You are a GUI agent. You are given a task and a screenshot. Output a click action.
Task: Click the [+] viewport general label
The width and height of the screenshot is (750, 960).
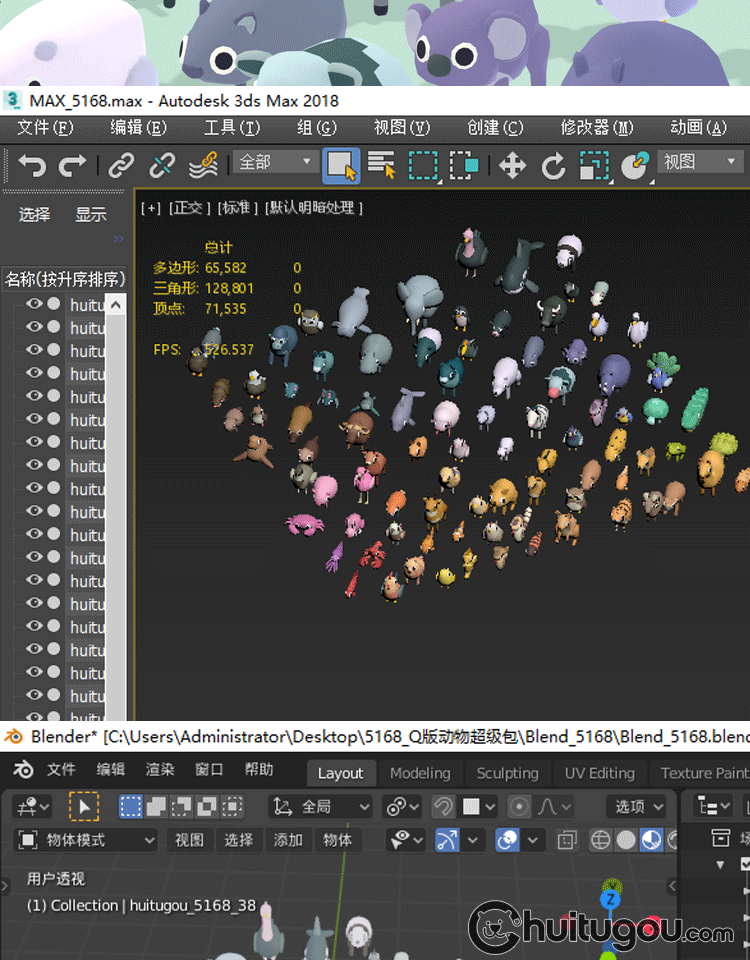point(151,209)
